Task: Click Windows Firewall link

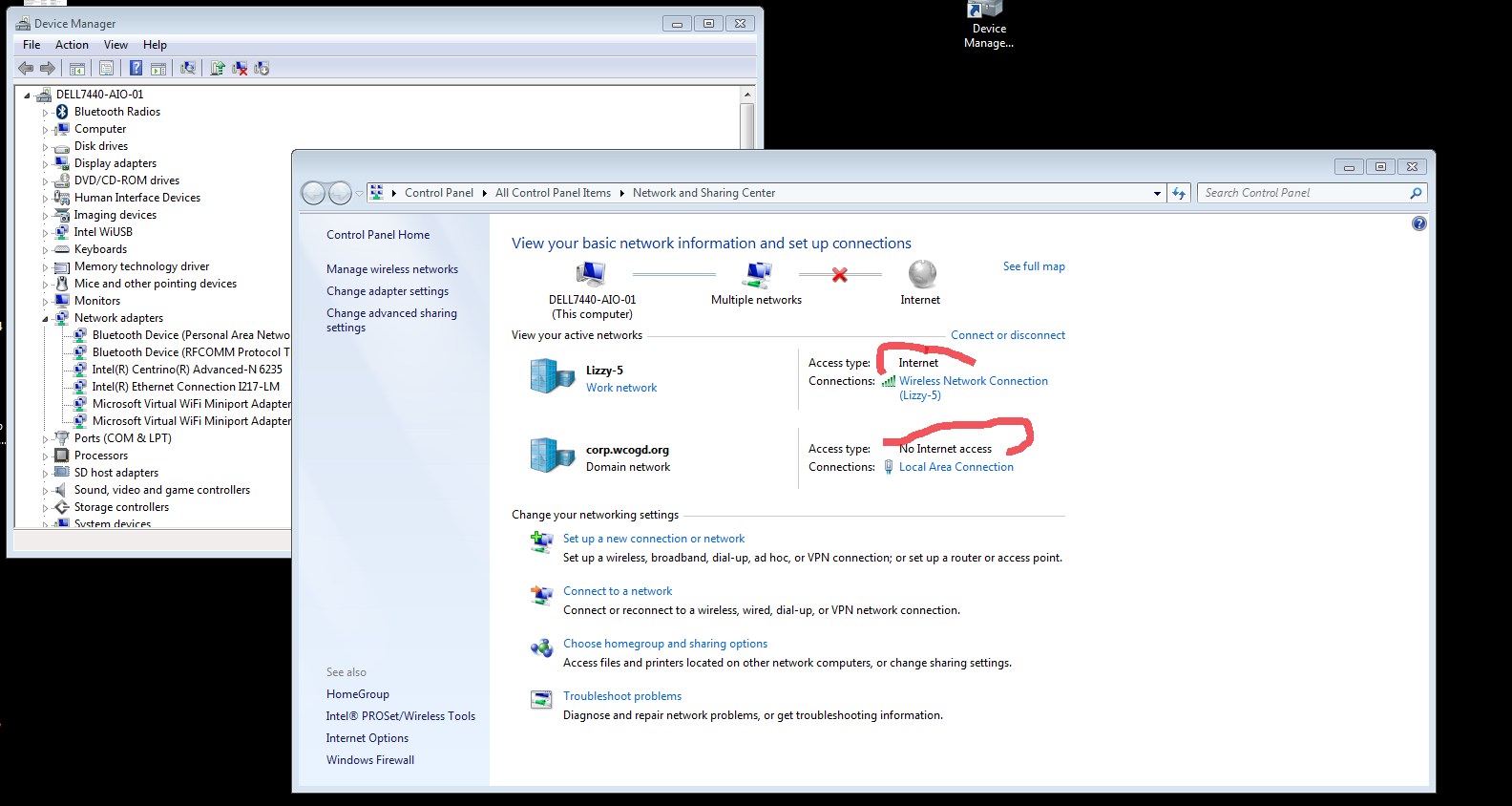Action: tap(370, 760)
